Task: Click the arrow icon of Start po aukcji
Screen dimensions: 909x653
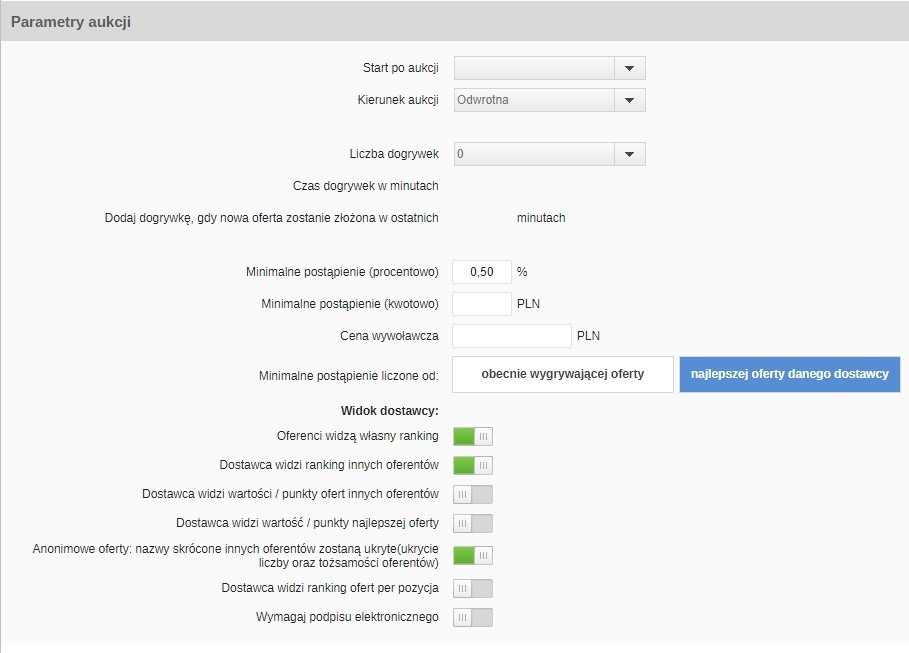Action: pyautogui.click(x=629, y=68)
